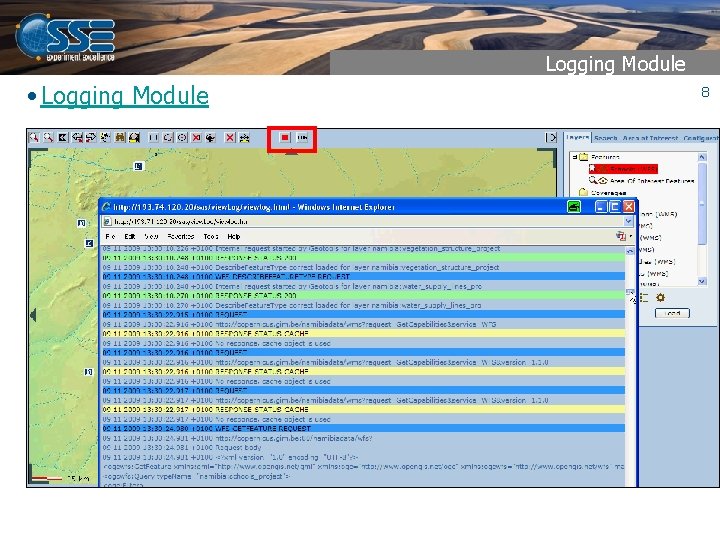Switch to the Search tab
The image size is (720, 540).
coord(605,138)
